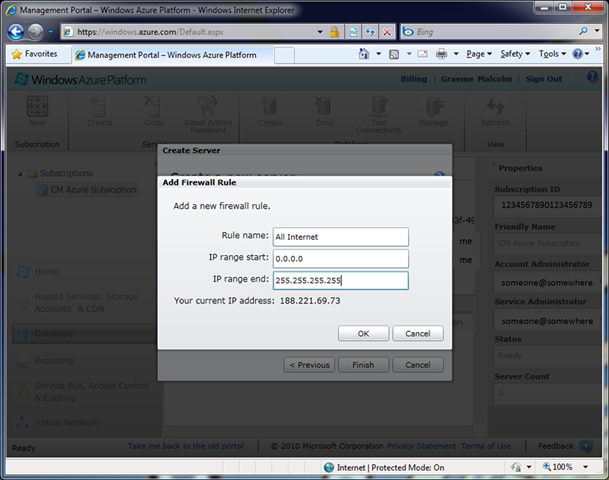Click Take me back to the old portal
The width and height of the screenshot is (609, 480).
186,446
